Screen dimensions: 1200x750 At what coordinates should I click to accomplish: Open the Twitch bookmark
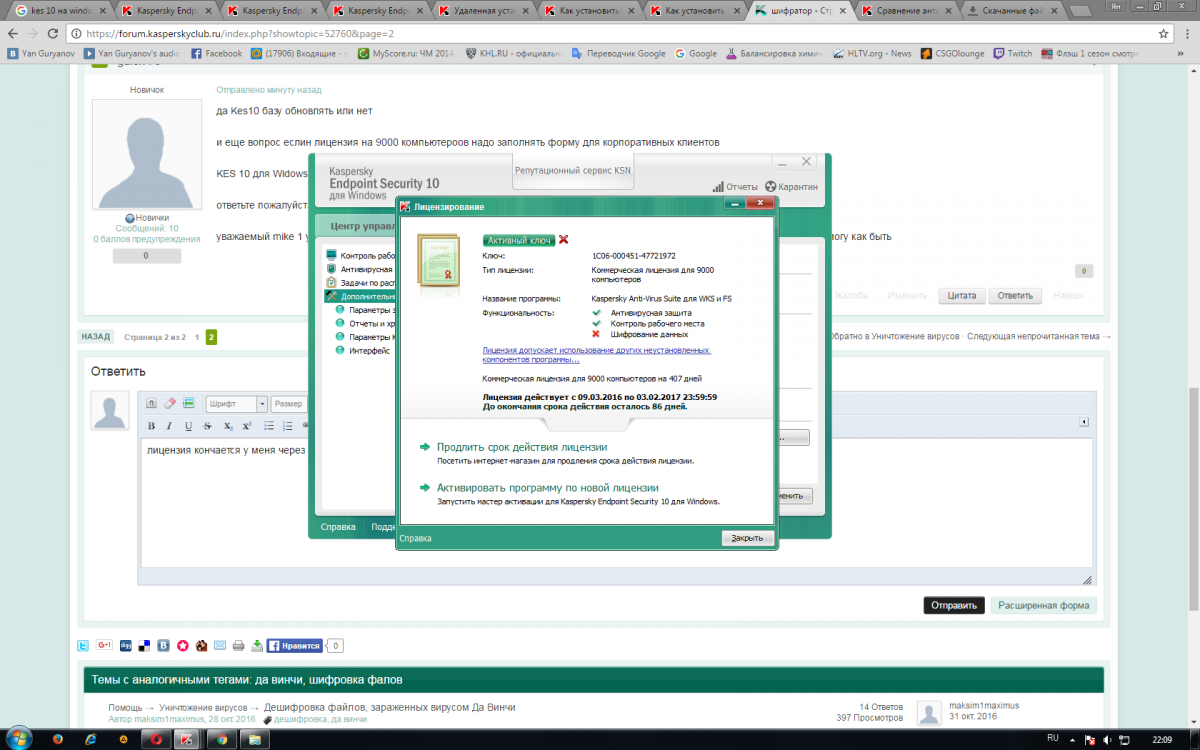(1012, 54)
